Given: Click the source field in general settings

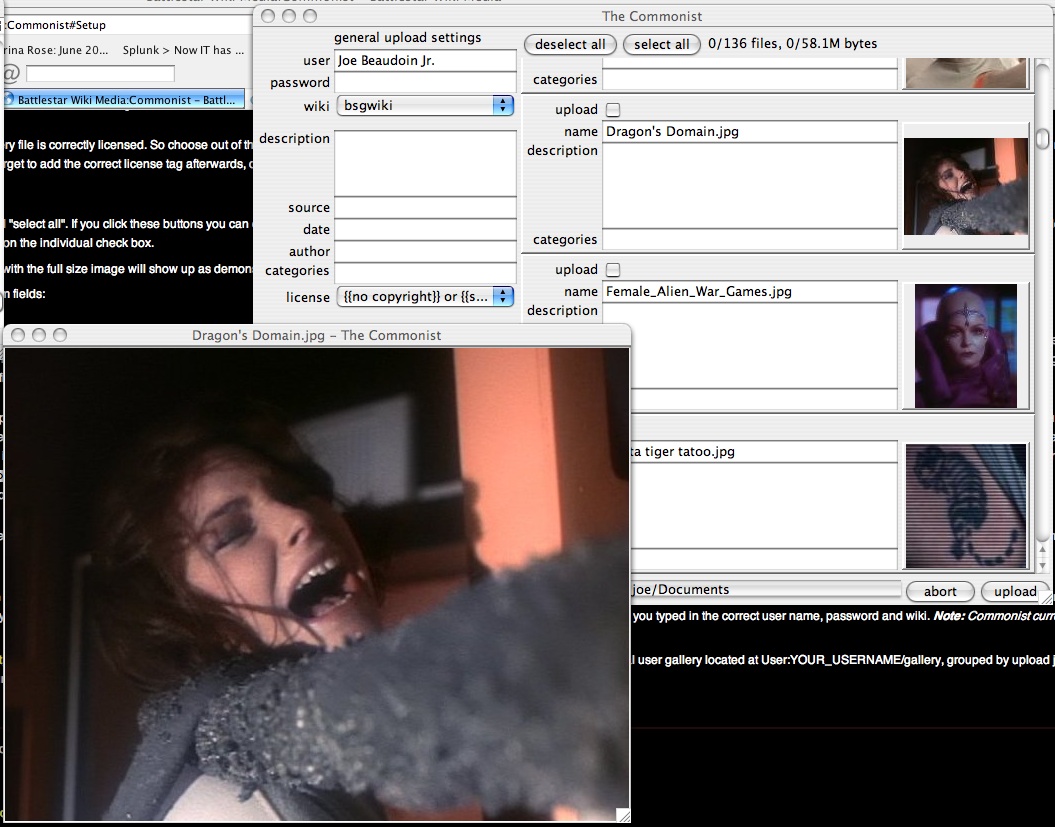Looking at the screenshot, I should coord(425,208).
